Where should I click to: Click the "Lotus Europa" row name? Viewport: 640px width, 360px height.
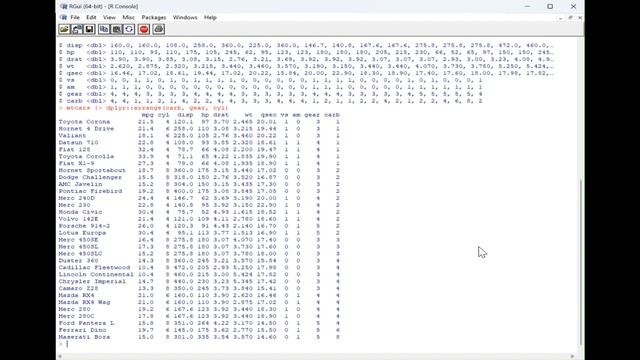82,233
